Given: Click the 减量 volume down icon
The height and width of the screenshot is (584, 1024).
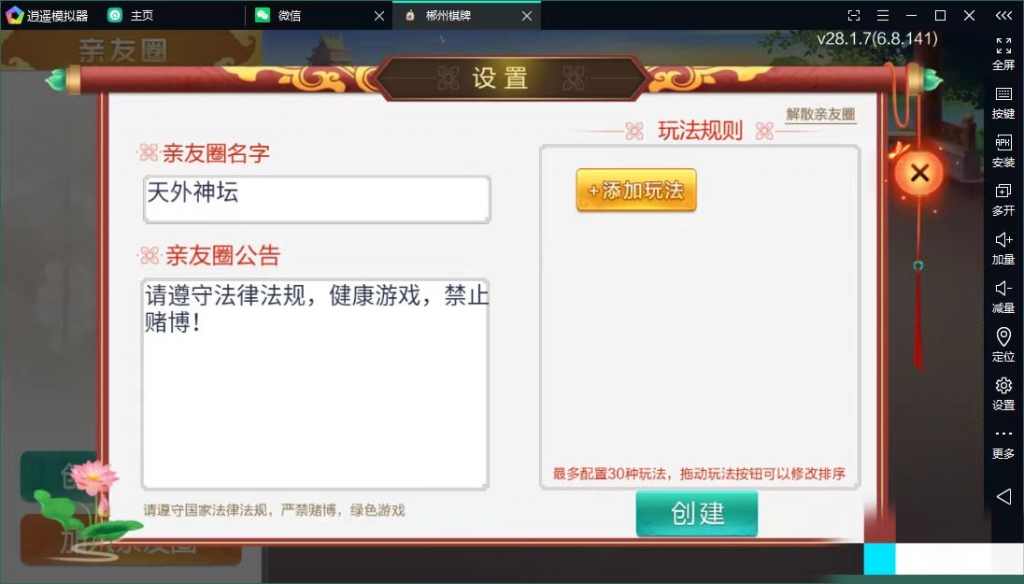Looking at the screenshot, I should tap(1003, 297).
